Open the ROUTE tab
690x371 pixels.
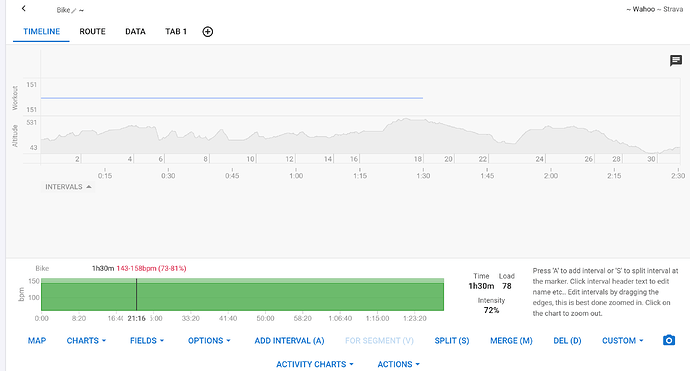(92, 32)
